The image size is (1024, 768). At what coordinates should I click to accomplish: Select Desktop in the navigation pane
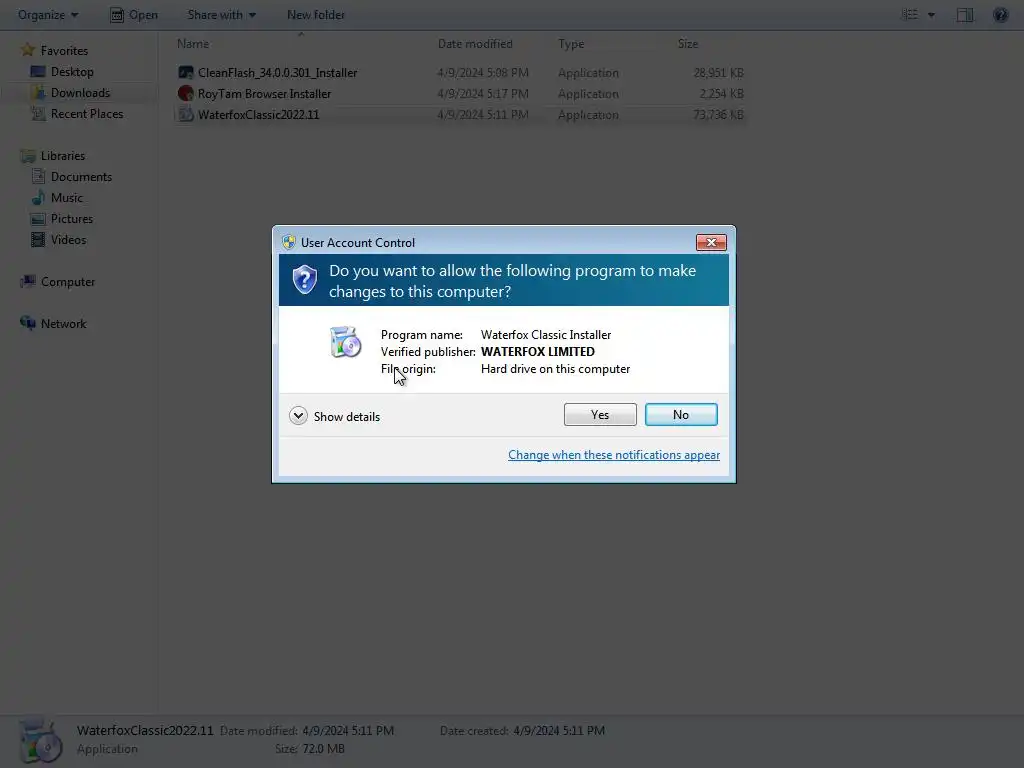[x=72, y=71]
